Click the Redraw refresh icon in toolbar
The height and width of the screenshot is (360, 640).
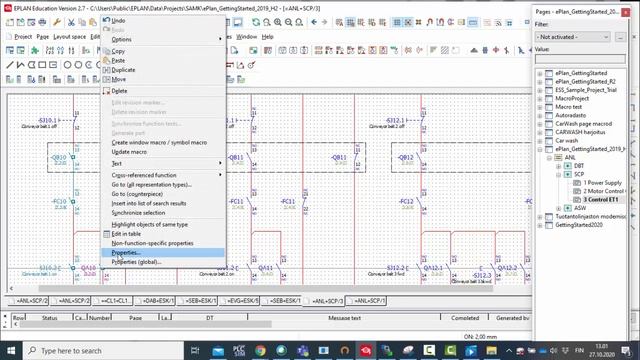click(x=256, y=22)
